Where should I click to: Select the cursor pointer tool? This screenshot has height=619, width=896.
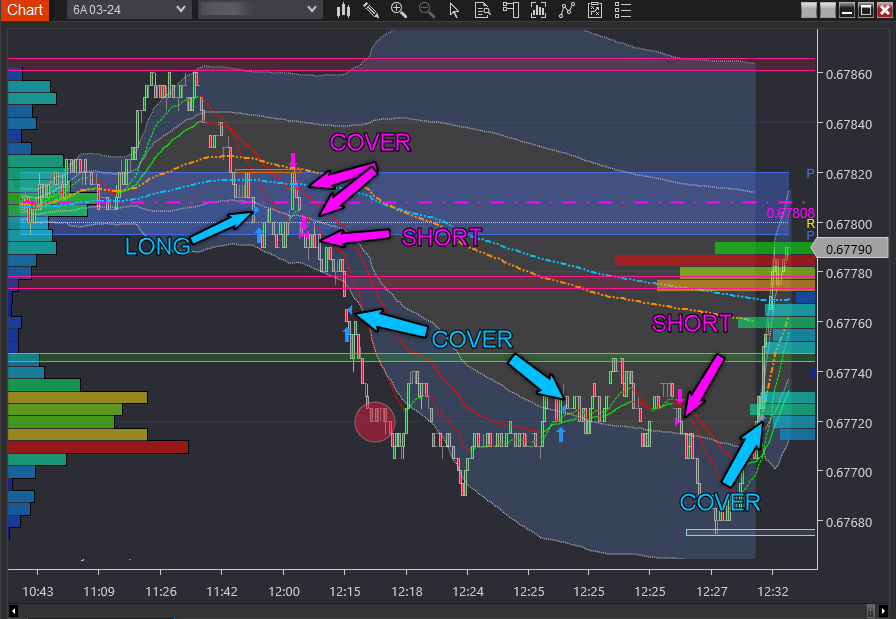click(x=454, y=10)
